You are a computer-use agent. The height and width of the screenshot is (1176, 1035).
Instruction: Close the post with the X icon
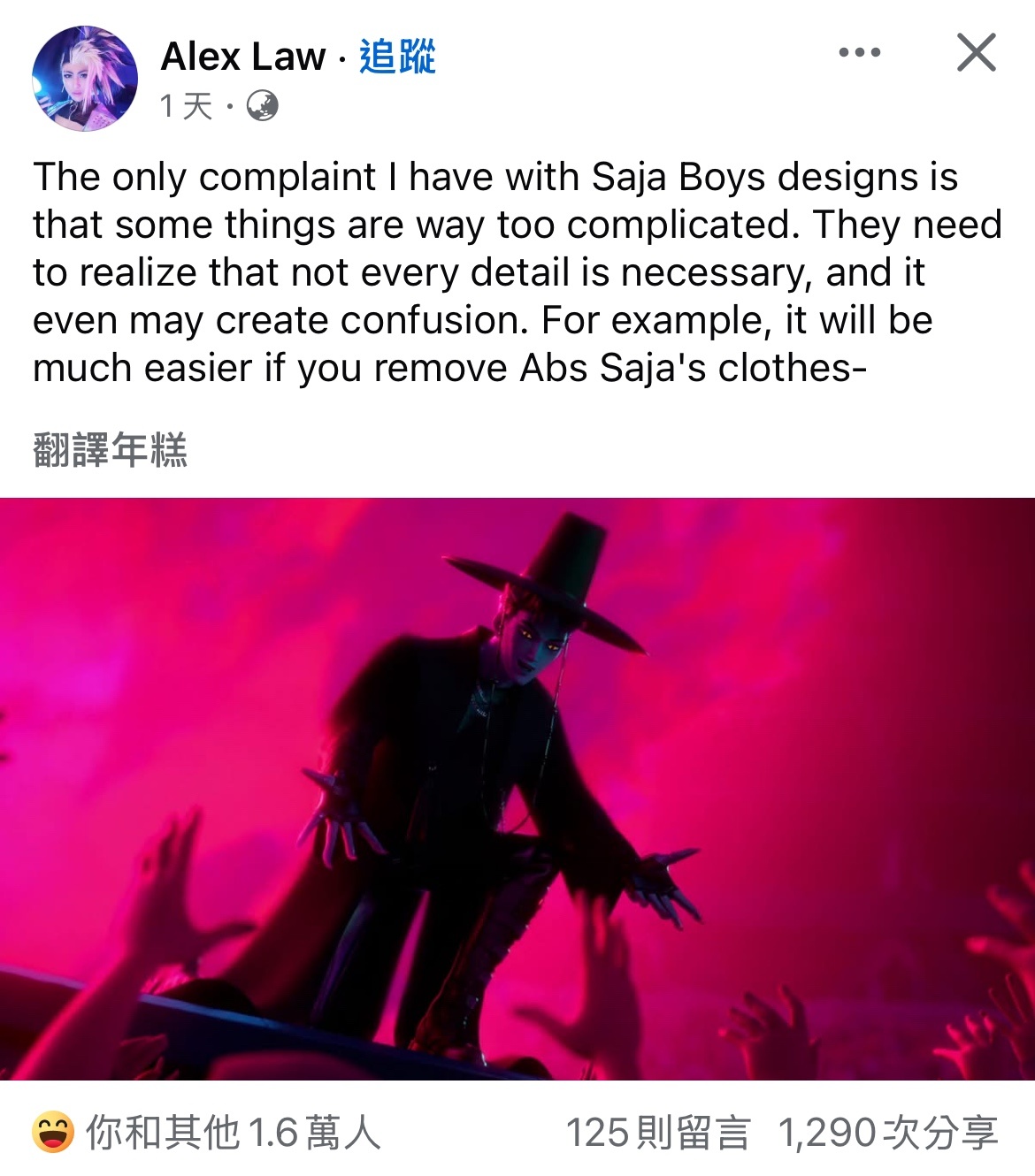(x=977, y=52)
